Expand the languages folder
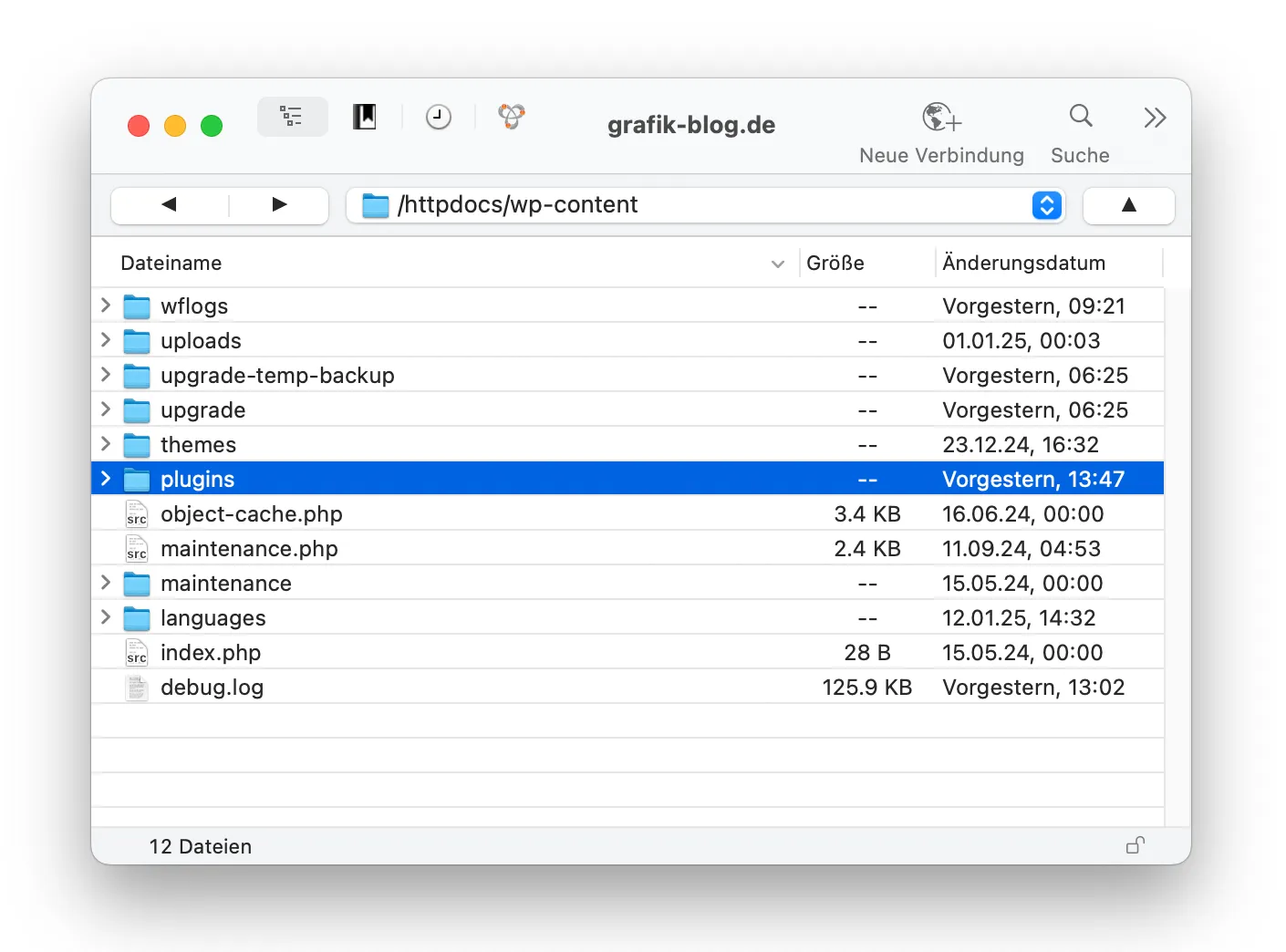The height and width of the screenshot is (952, 1286). click(106, 617)
